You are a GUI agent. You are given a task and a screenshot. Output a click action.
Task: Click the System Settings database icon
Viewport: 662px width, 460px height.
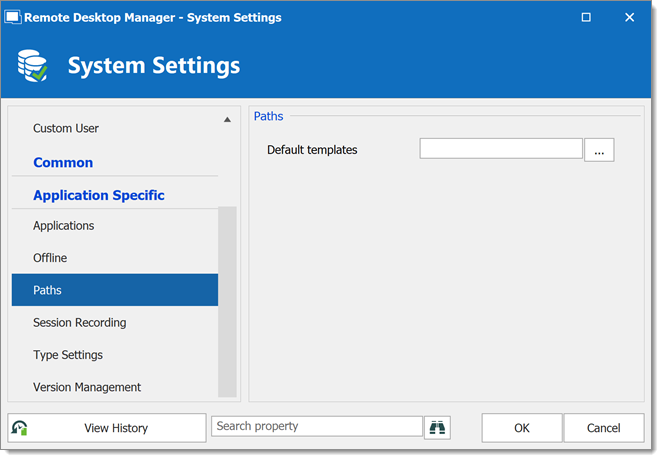[33, 66]
